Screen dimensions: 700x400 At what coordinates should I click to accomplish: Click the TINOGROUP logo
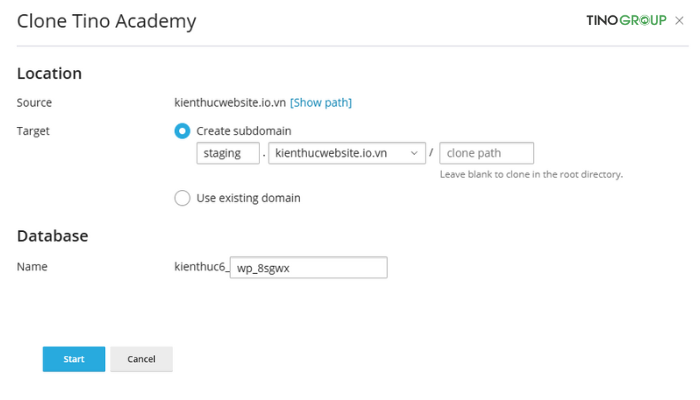pos(626,20)
